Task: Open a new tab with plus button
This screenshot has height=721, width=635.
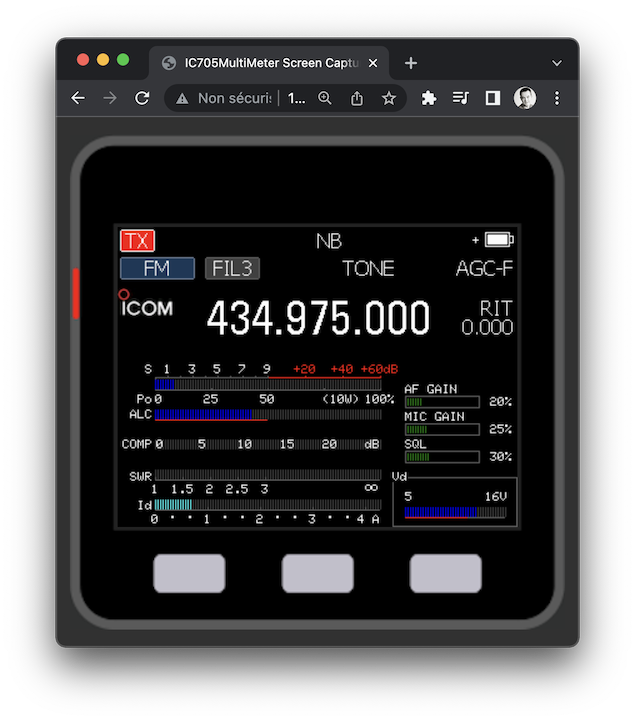Action: coord(411,63)
